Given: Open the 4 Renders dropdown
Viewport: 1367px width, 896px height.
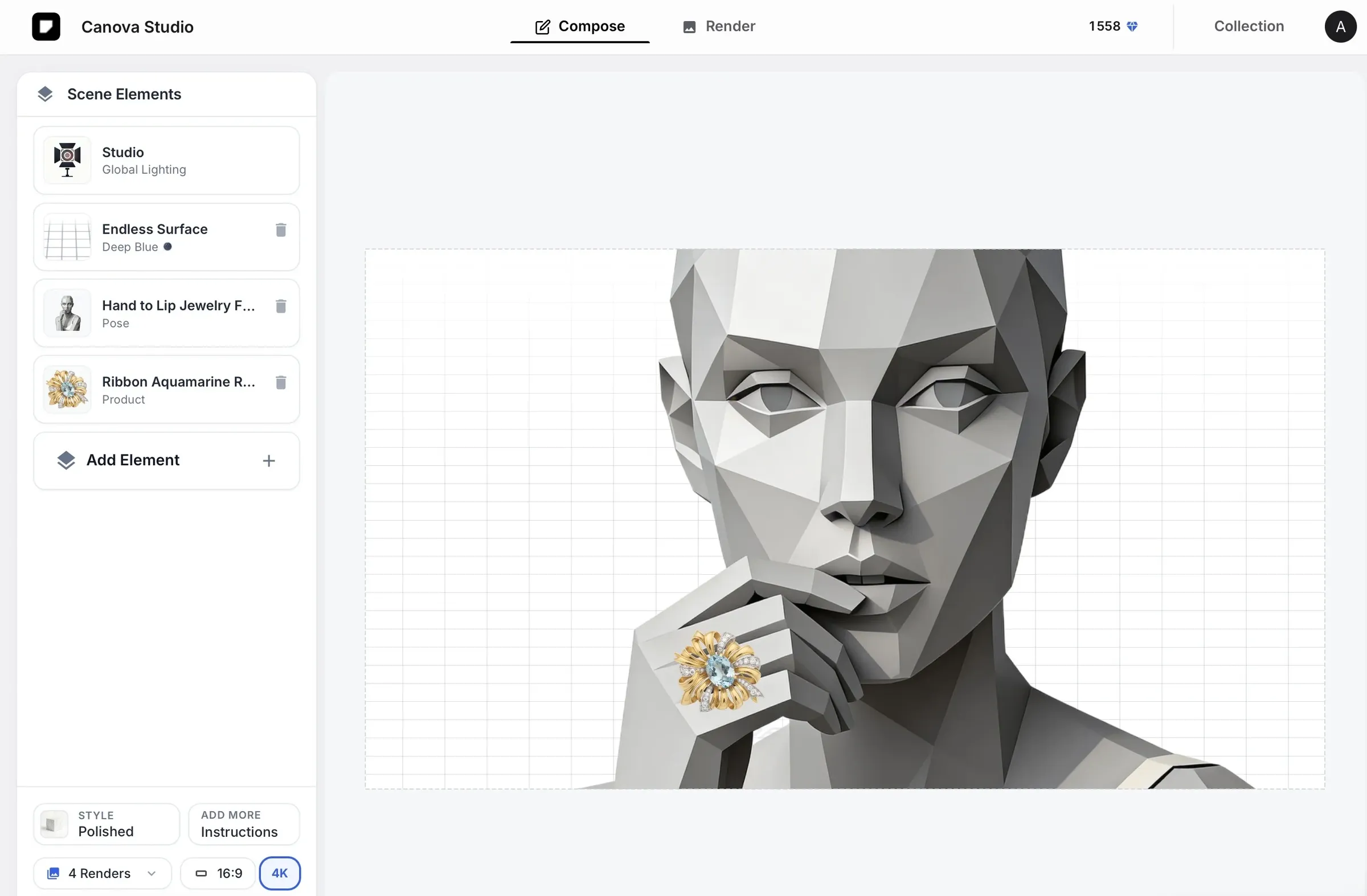Looking at the screenshot, I should [101, 873].
